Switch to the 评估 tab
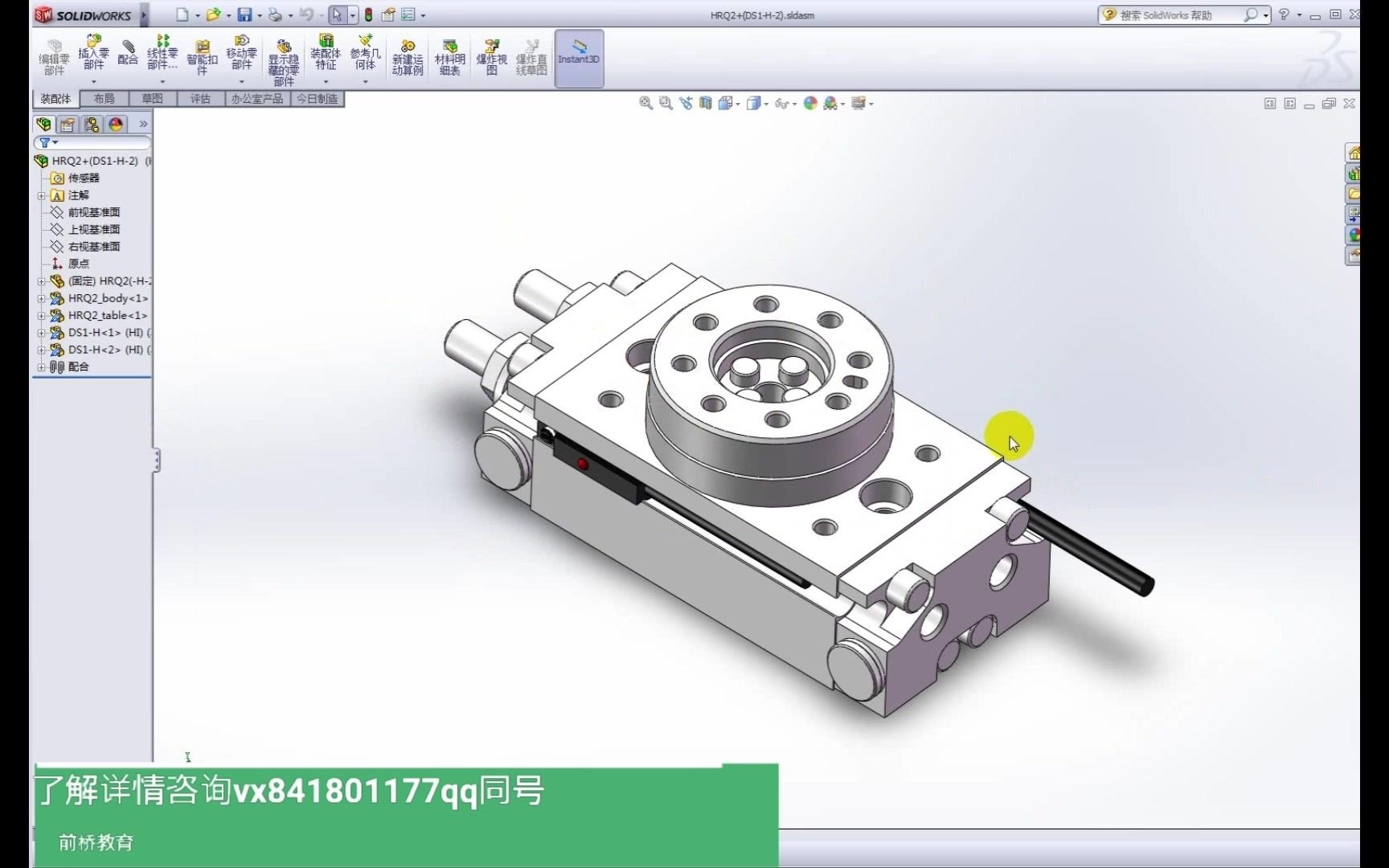Image resolution: width=1389 pixels, height=868 pixels. coord(200,99)
